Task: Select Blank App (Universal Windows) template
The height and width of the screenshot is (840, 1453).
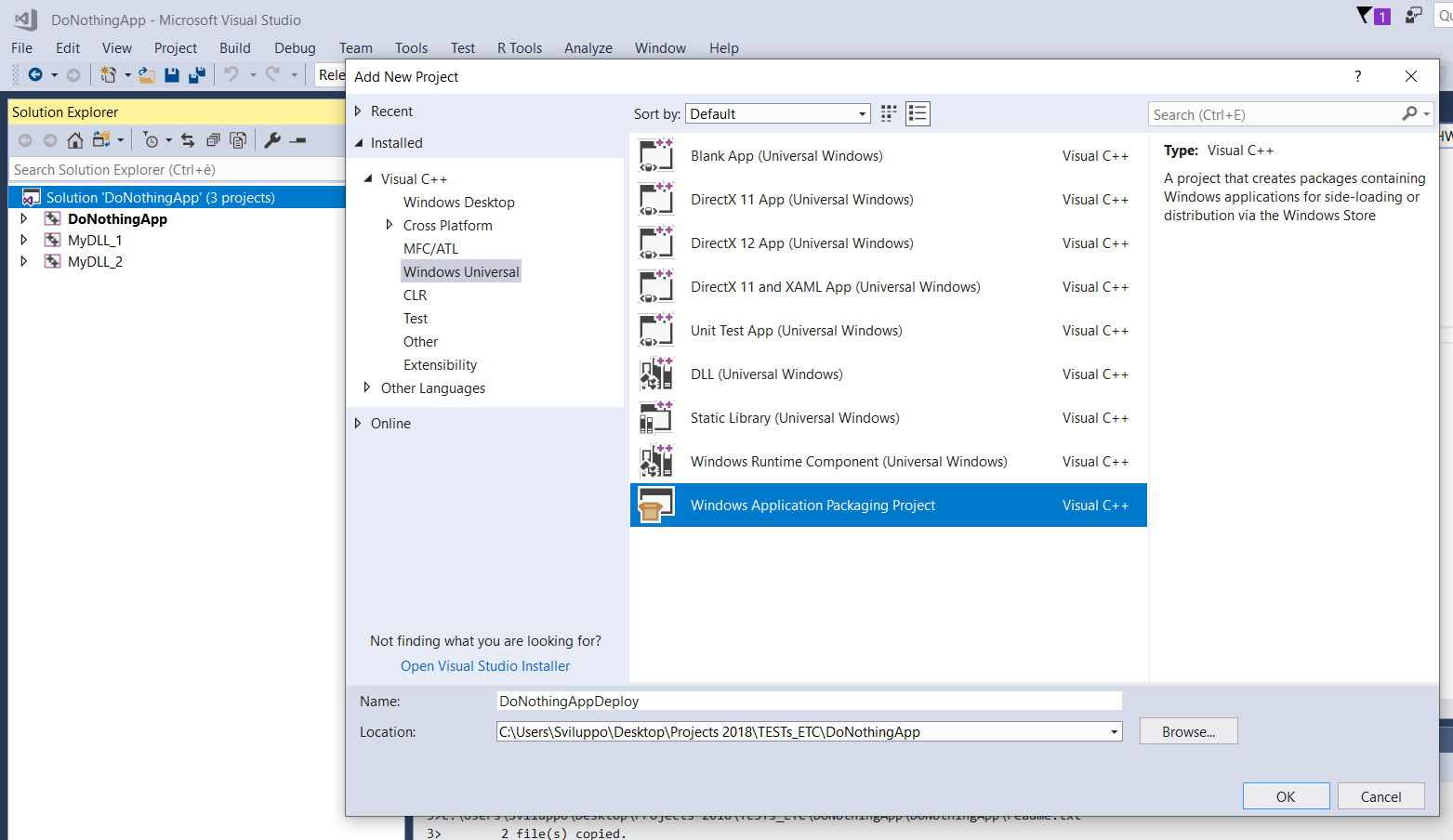Action: pyautogui.click(x=889, y=155)
